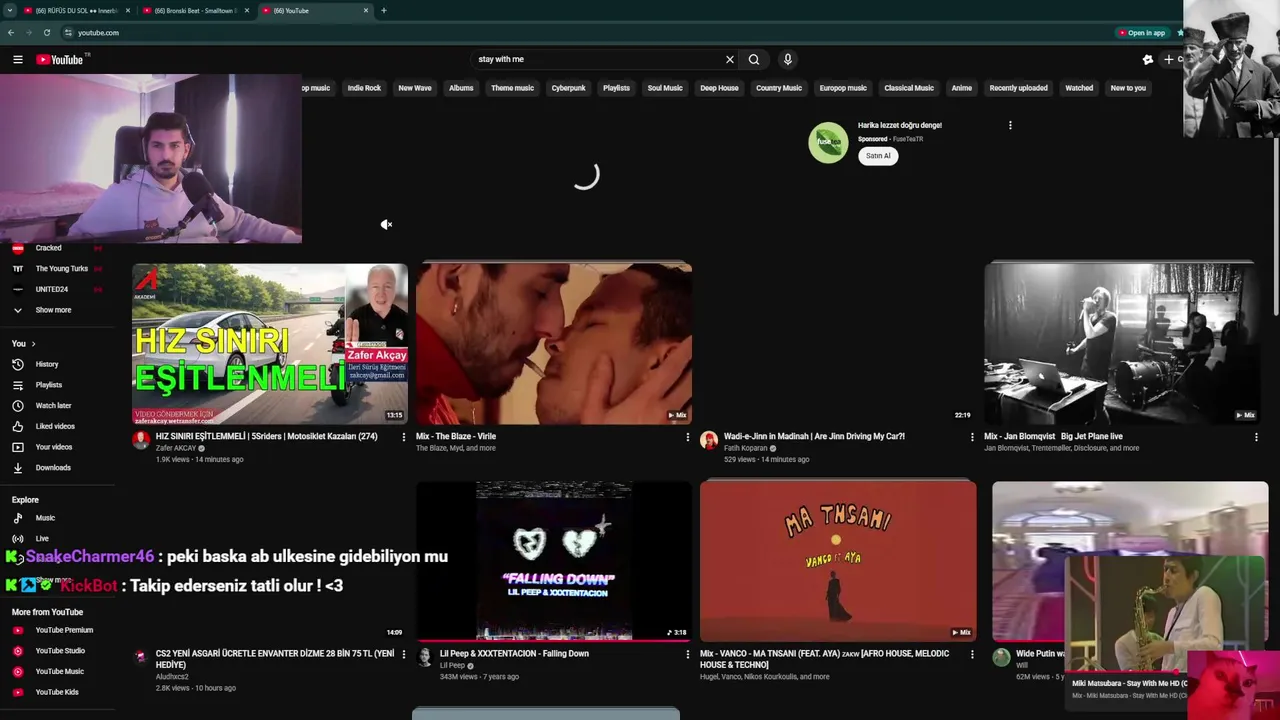Clear the search box with X
The image size is (1280, 720).
coord(730,59)
